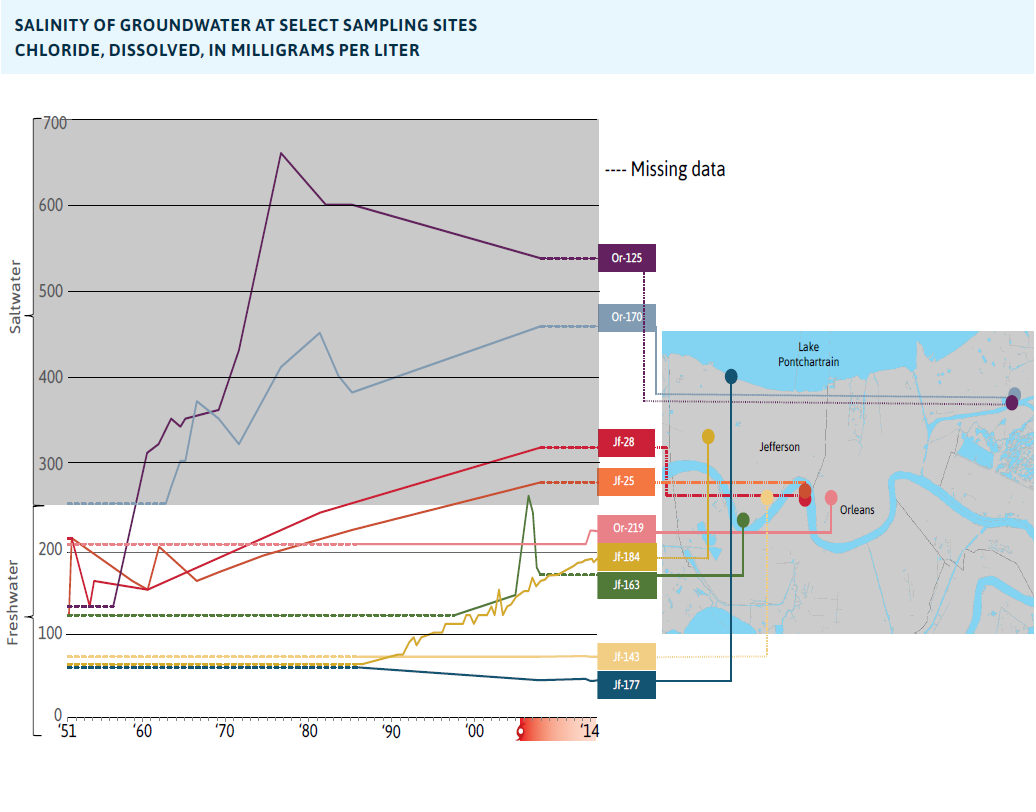Screen dimensions: 1036x812
Task: Click the pink Or-219 map marker
Action: tap(831, 497)
